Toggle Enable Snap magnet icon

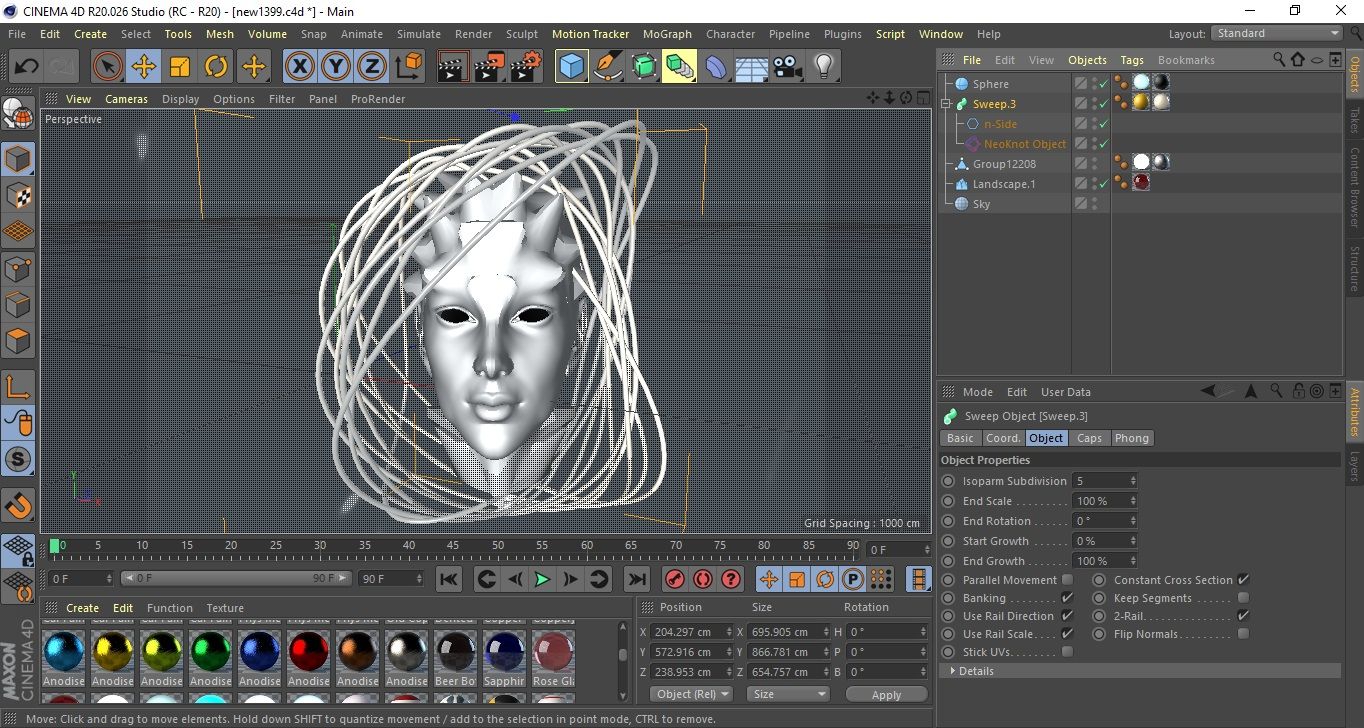tap(18, 504)
